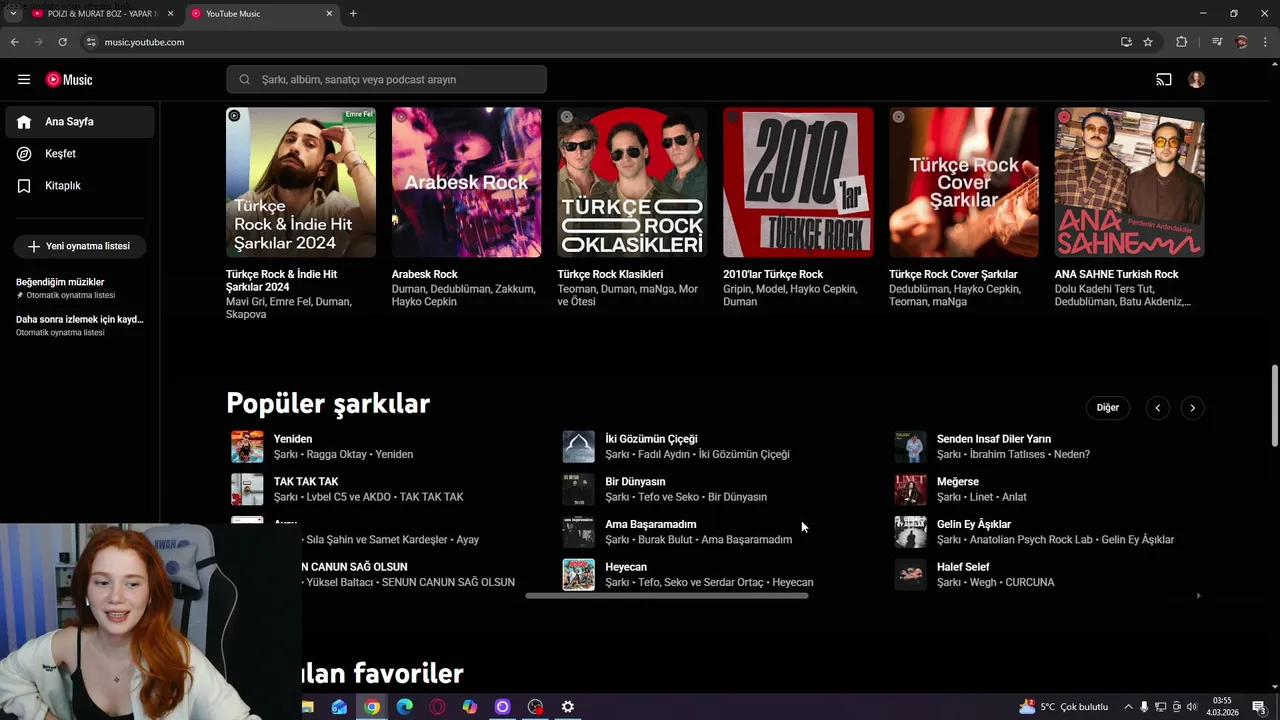Open the Arabesk Rock playlist title

coord(425,274)
